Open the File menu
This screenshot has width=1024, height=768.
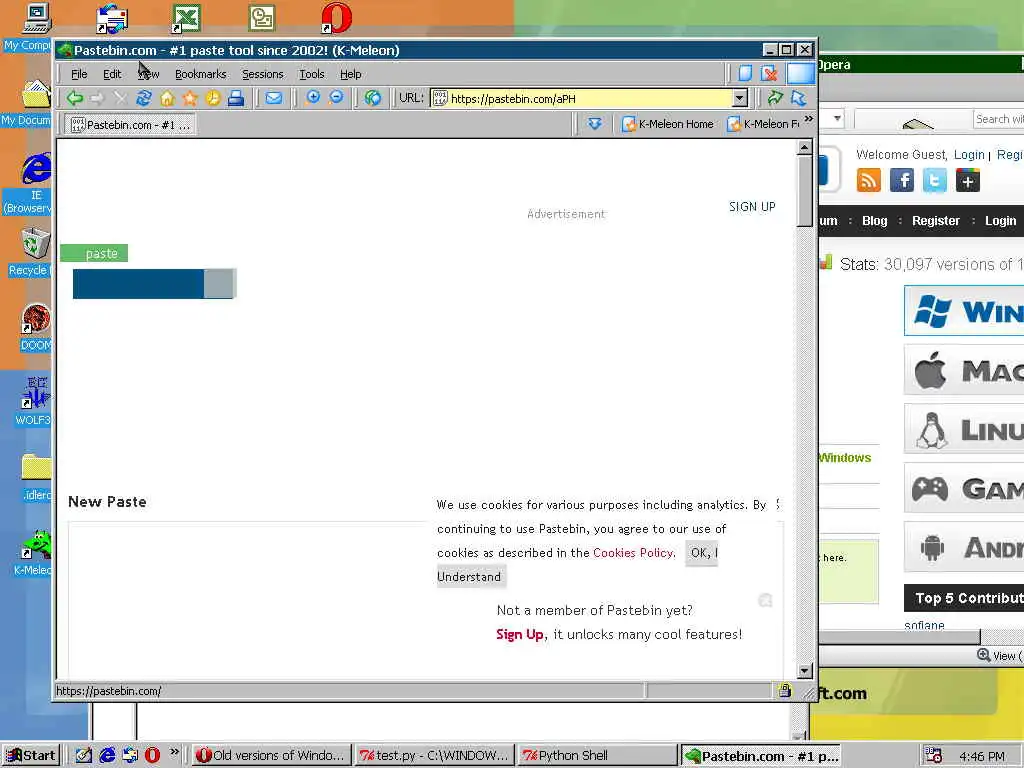[79, 74]
